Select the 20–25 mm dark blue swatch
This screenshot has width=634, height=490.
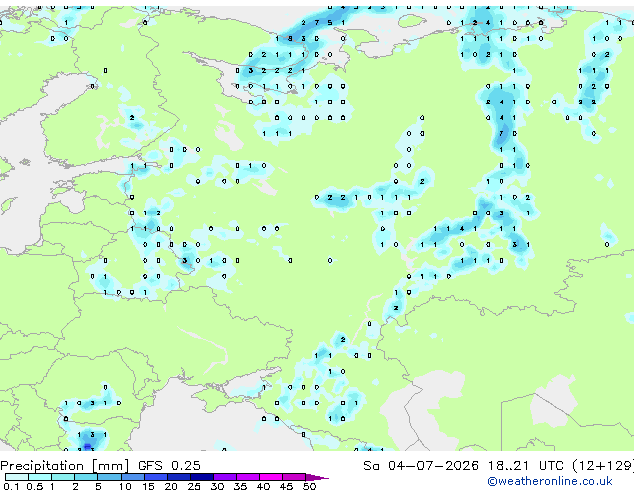tap(179, 477)
